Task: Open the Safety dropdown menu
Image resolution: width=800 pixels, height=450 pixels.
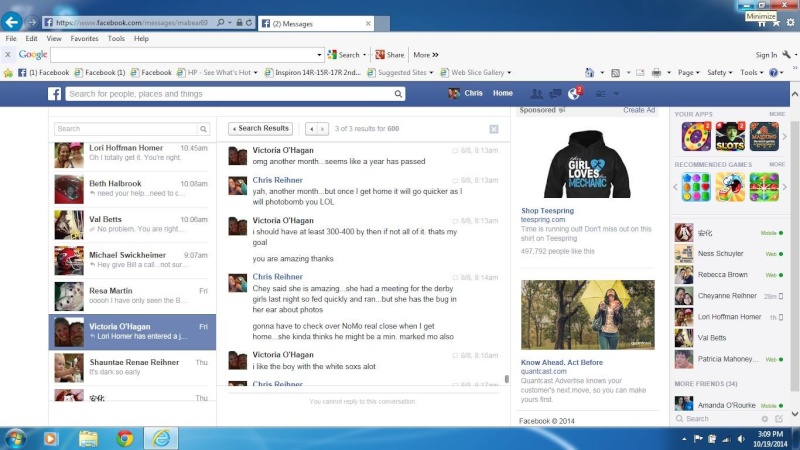Action: point(719,72)
